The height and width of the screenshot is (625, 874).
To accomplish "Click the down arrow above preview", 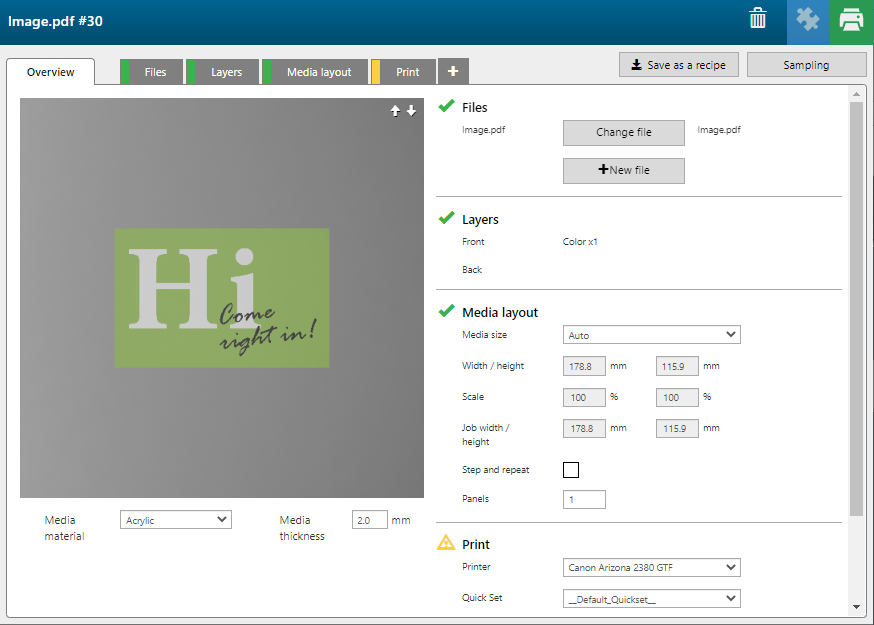I will coord(411,111).
